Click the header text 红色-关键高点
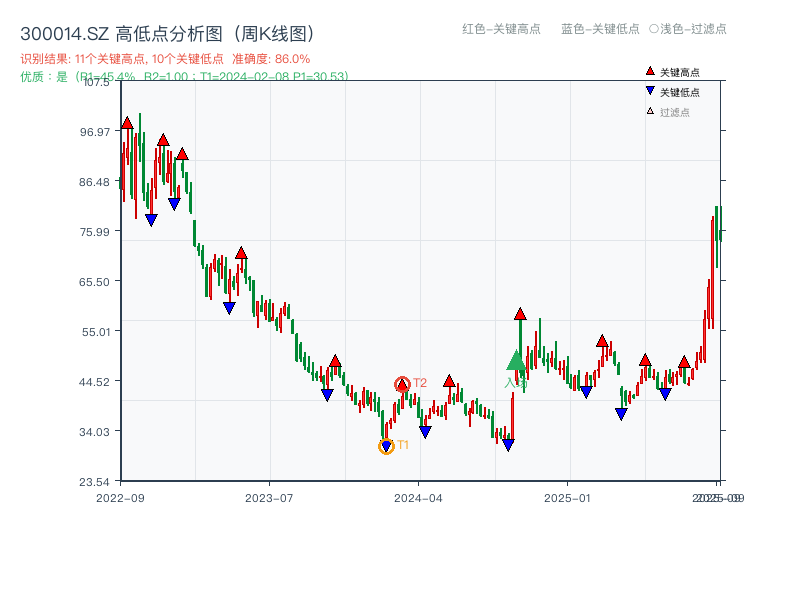Image resolution: width=800 pixels, height=600 pixels. [501, 29]
